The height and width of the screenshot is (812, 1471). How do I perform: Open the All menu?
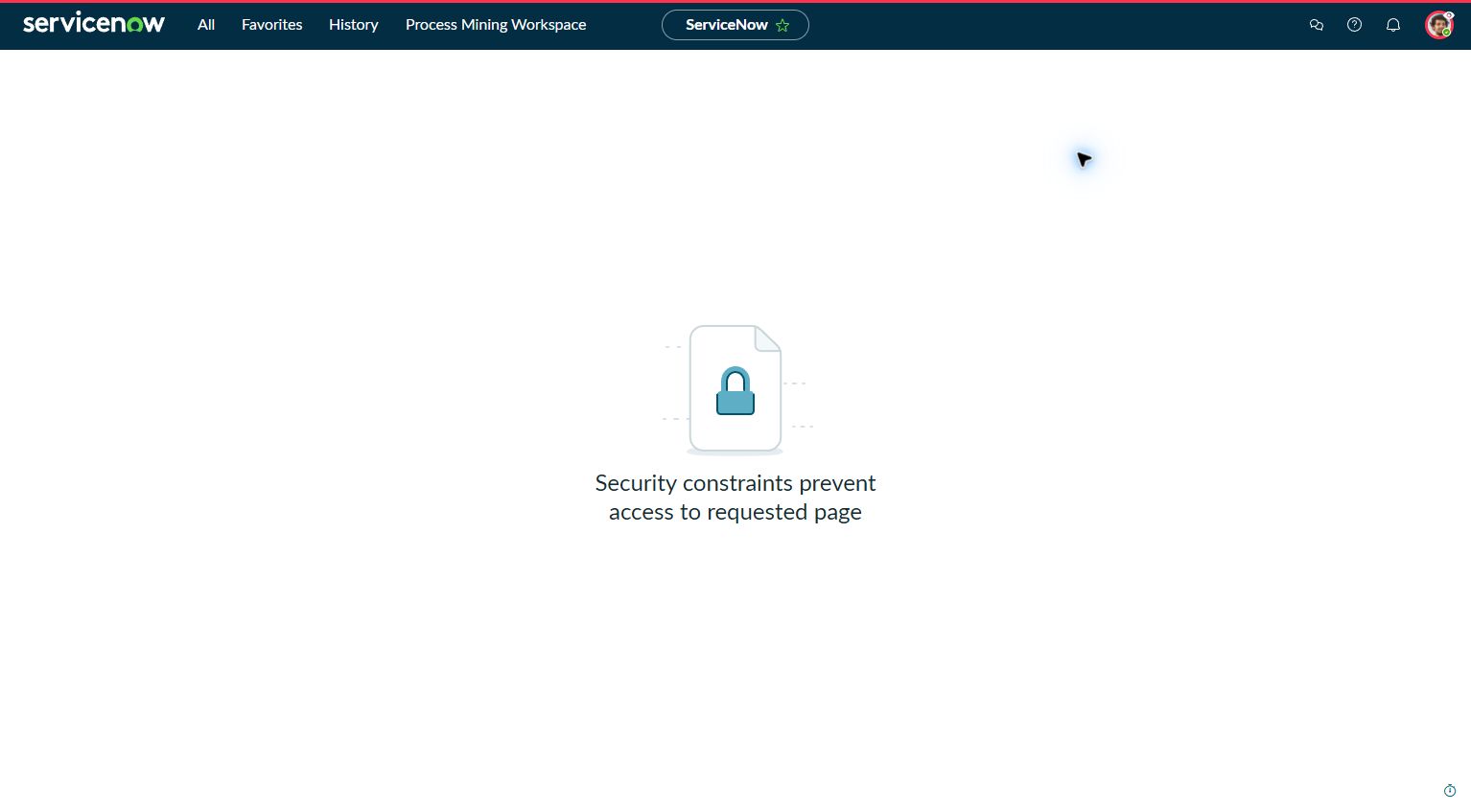pyautogui.click(x=206, y=25)
